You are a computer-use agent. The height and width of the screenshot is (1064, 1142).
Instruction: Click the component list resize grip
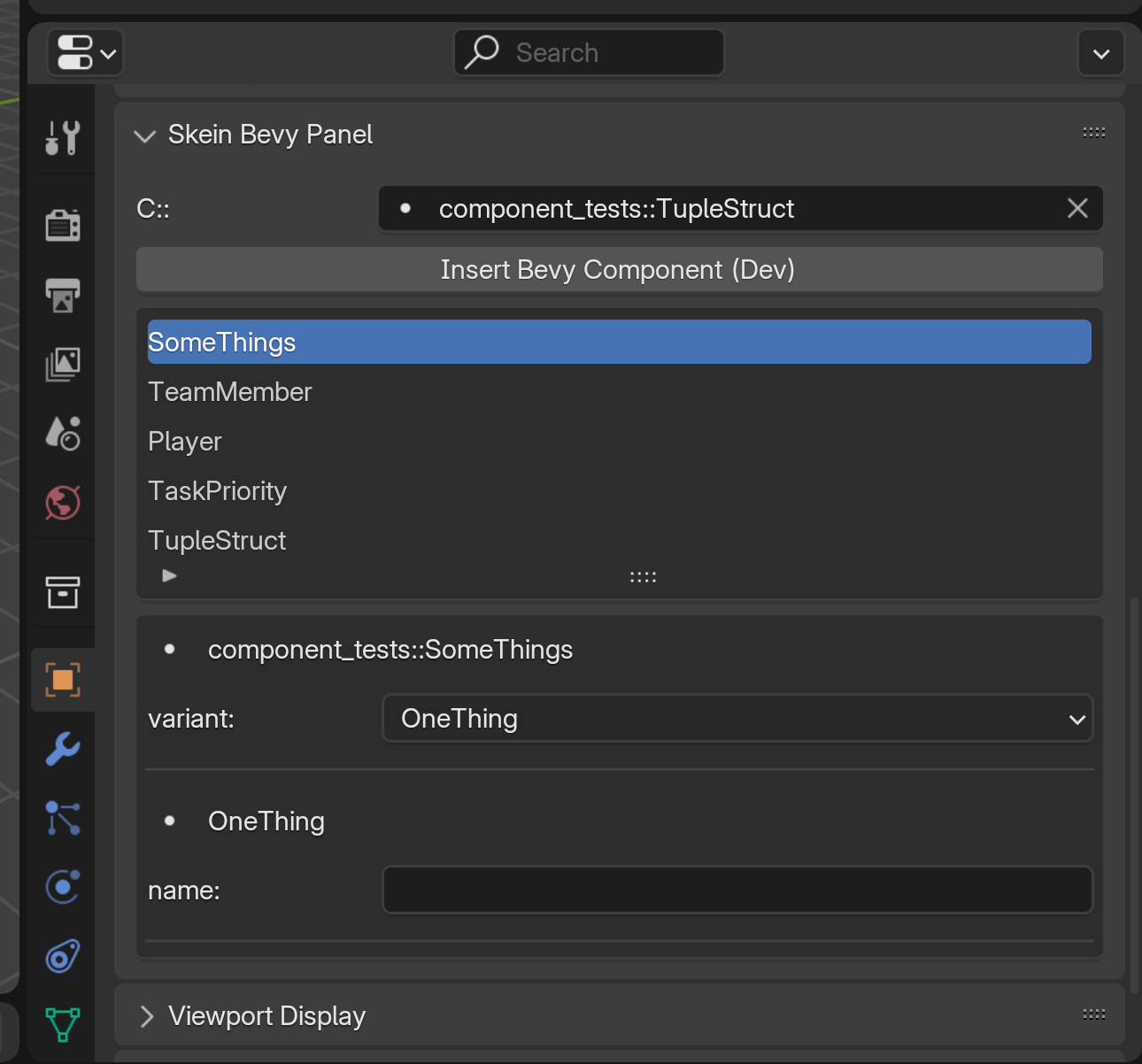coord(643,577)
